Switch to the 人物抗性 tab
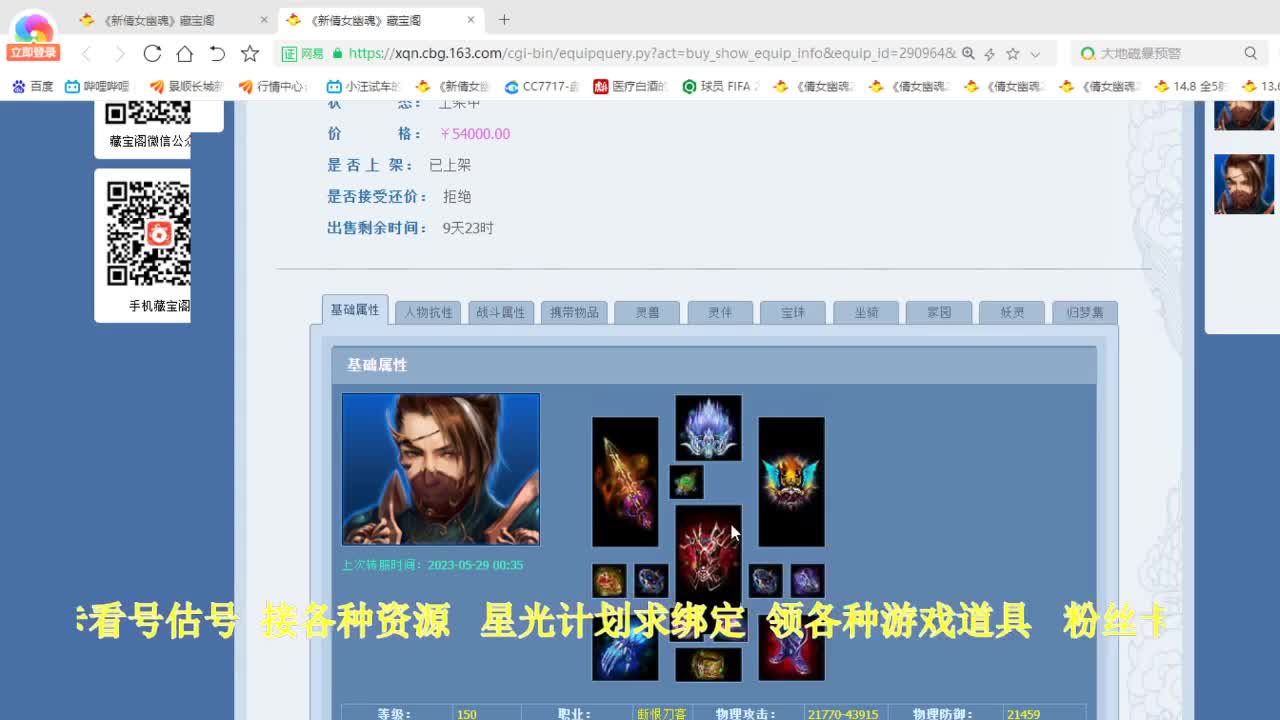The width and height of the screenshot is (1280, 720). click(427, 311)
